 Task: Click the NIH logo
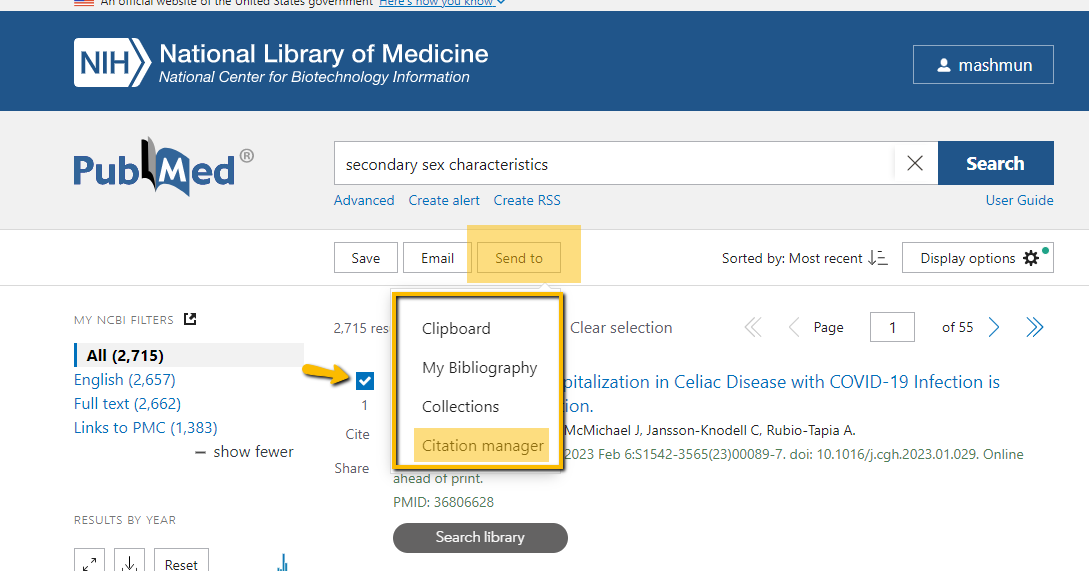tap(113, 63)
